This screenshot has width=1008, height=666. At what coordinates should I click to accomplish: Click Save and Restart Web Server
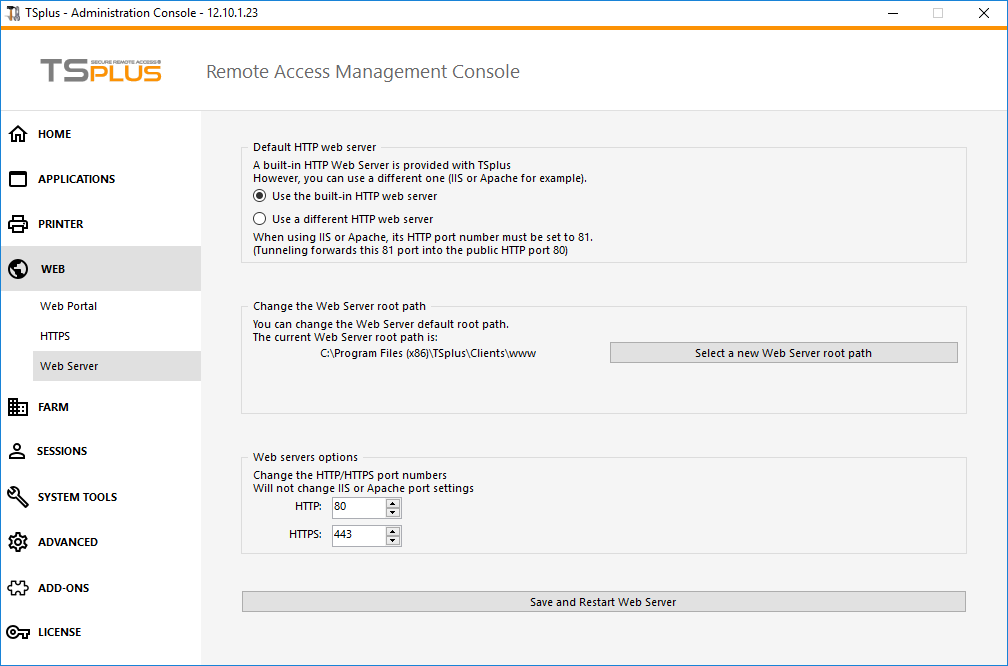tap(604, 602)
